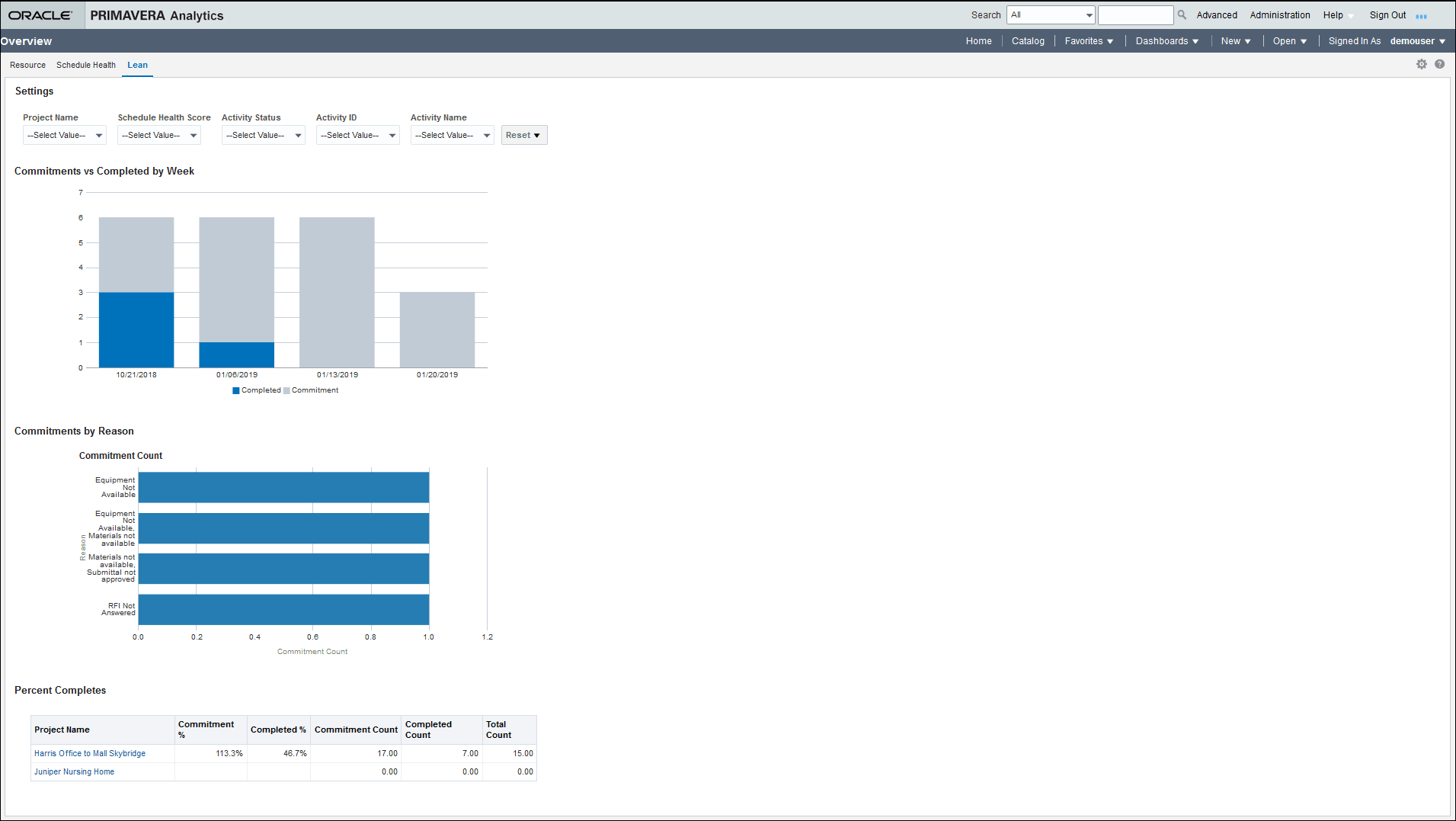The image size is (1456, 821).
Task: Switch to the Resource tab
Action: pyautogui.click(x=27, y=65)
